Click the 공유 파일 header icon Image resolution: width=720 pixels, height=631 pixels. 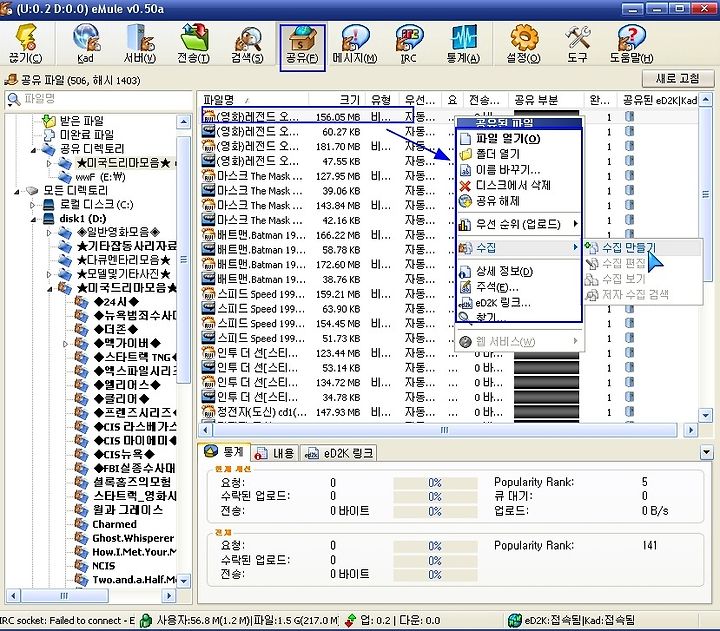coord(11,80)
